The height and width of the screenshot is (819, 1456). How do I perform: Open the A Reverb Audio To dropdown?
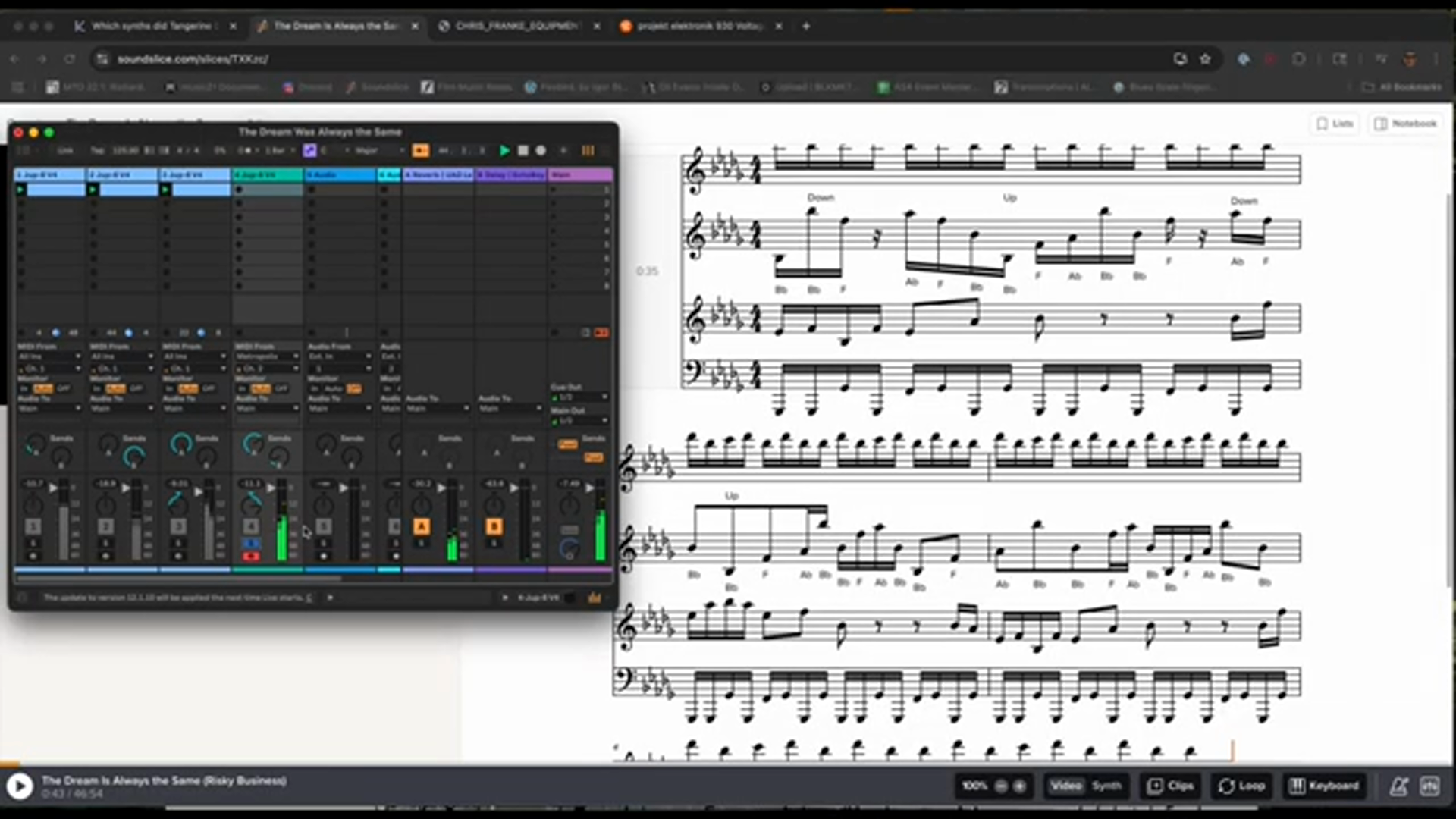tap(438, 409)
